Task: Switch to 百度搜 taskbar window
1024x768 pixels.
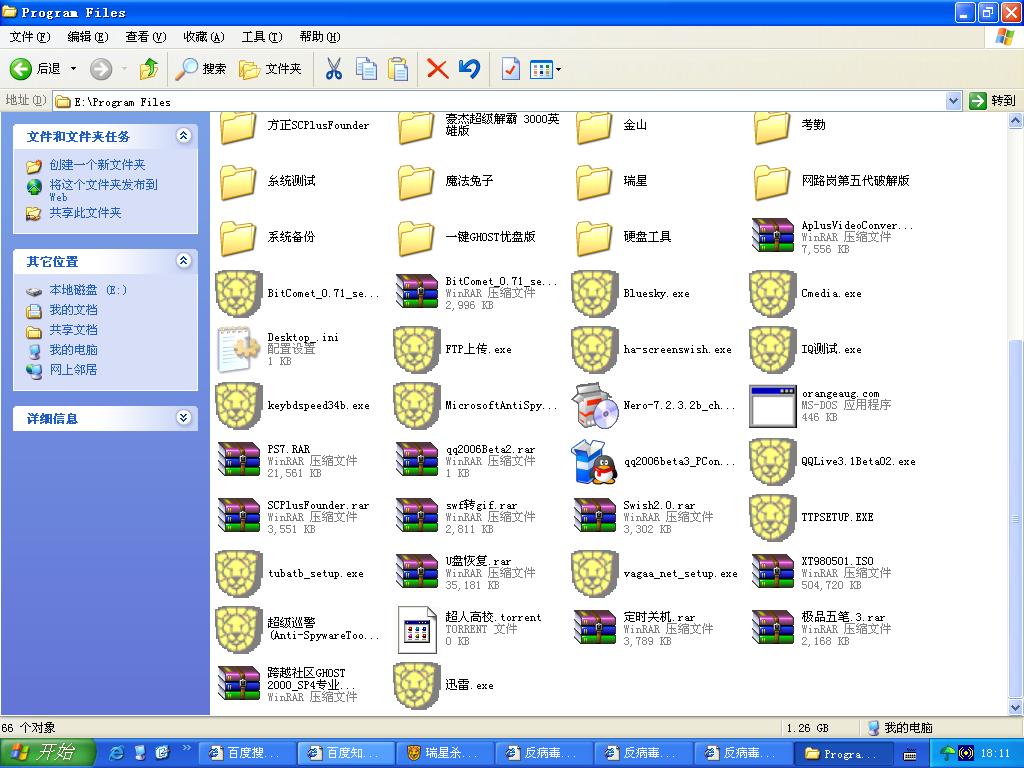Action: pyautogui.click(x=247, y=754)
